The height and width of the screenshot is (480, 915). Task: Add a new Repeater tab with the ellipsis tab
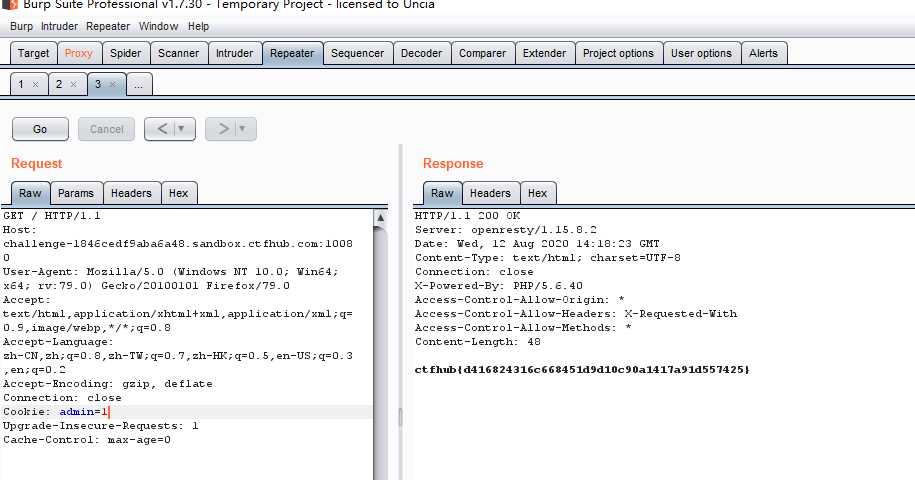click(x=139, y=85)
